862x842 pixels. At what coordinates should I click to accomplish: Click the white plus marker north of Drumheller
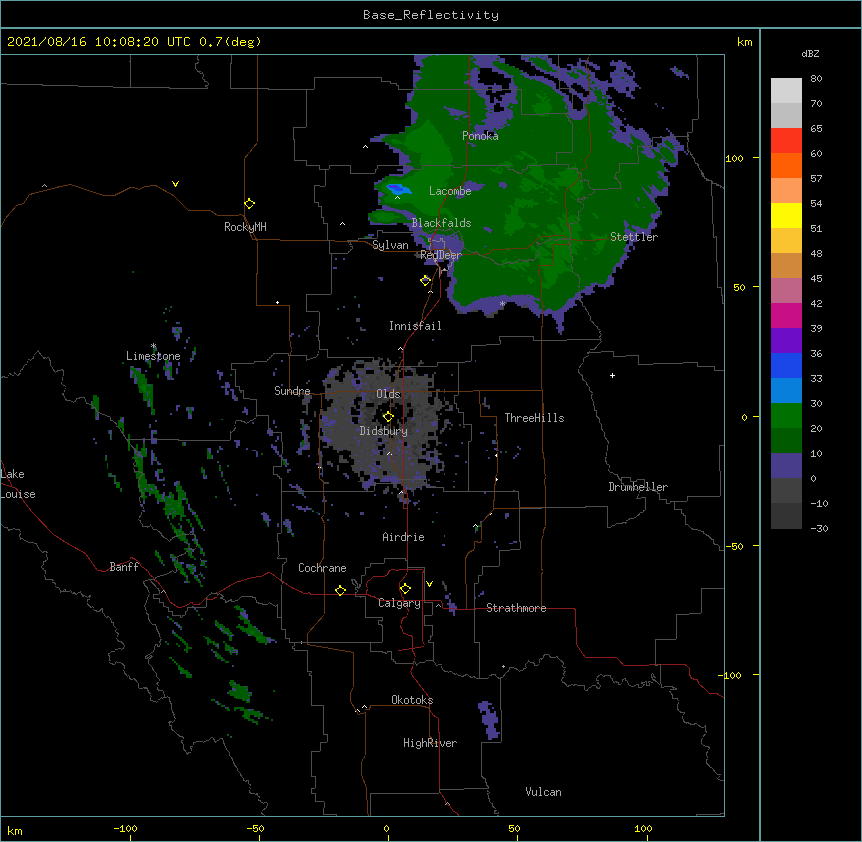(612, 375)
